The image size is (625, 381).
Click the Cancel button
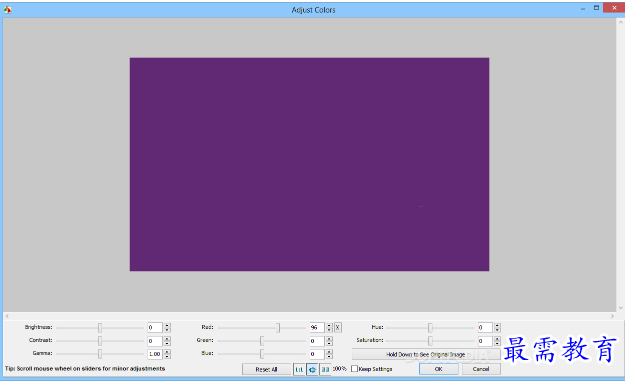[481, 369]
